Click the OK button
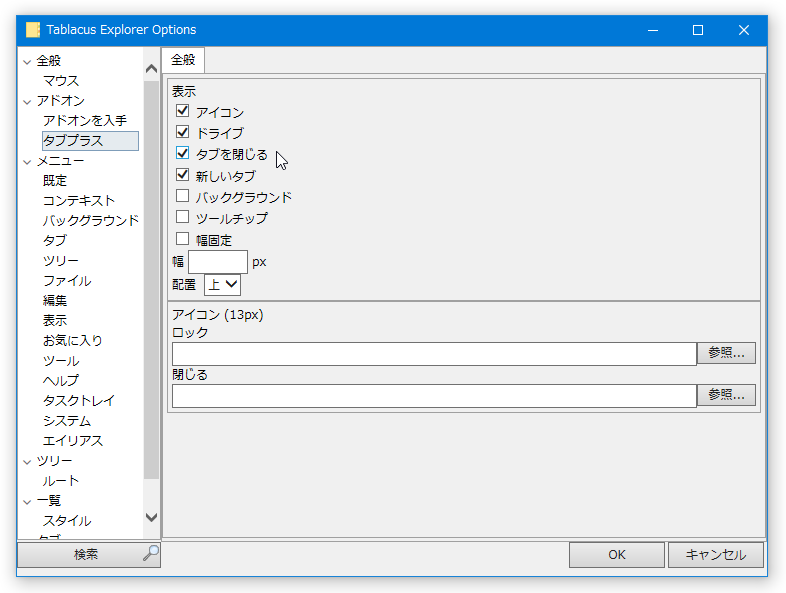The image size is (786, 593). tap(617, 555)
